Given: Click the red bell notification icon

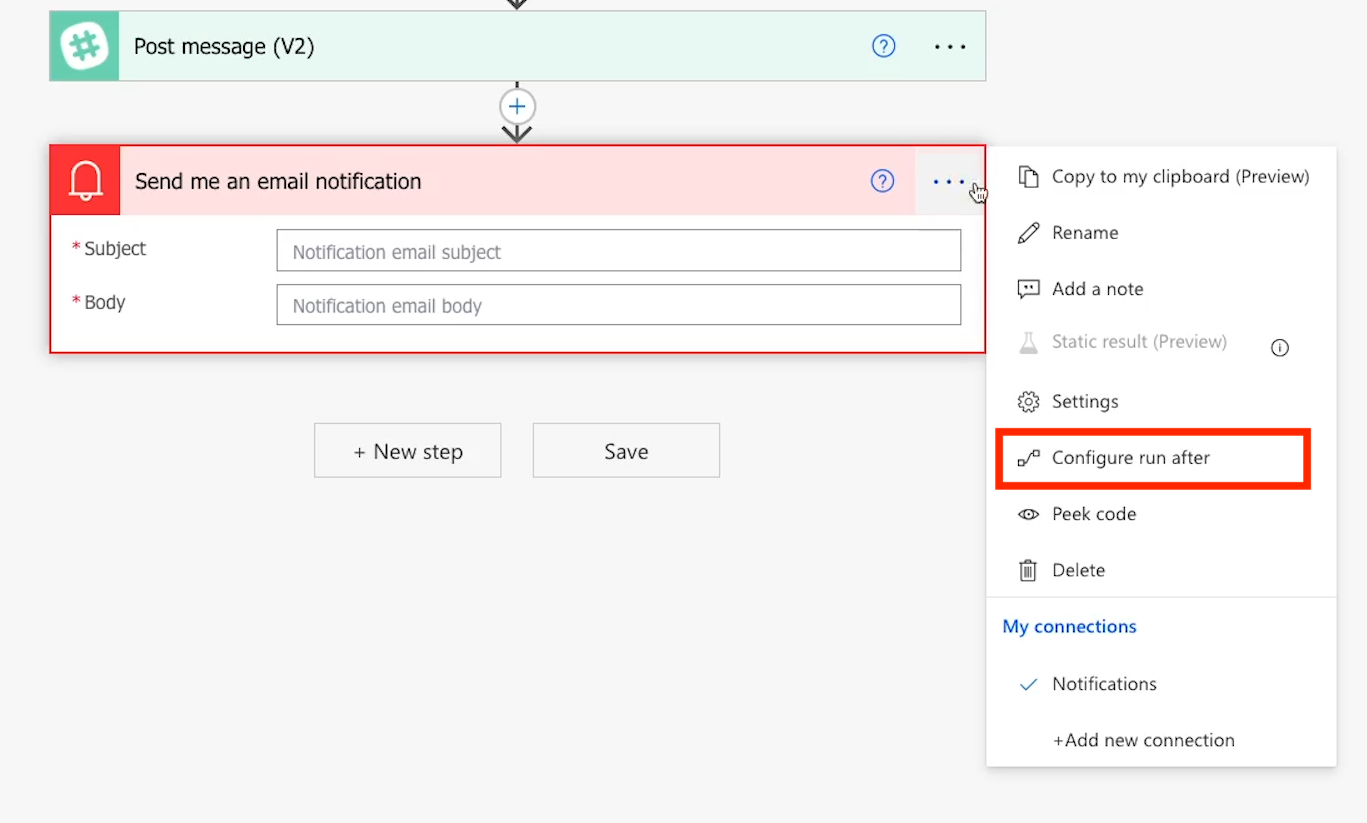Looking at the screenshot, I should pyautogui.click(x=85, y=181).
